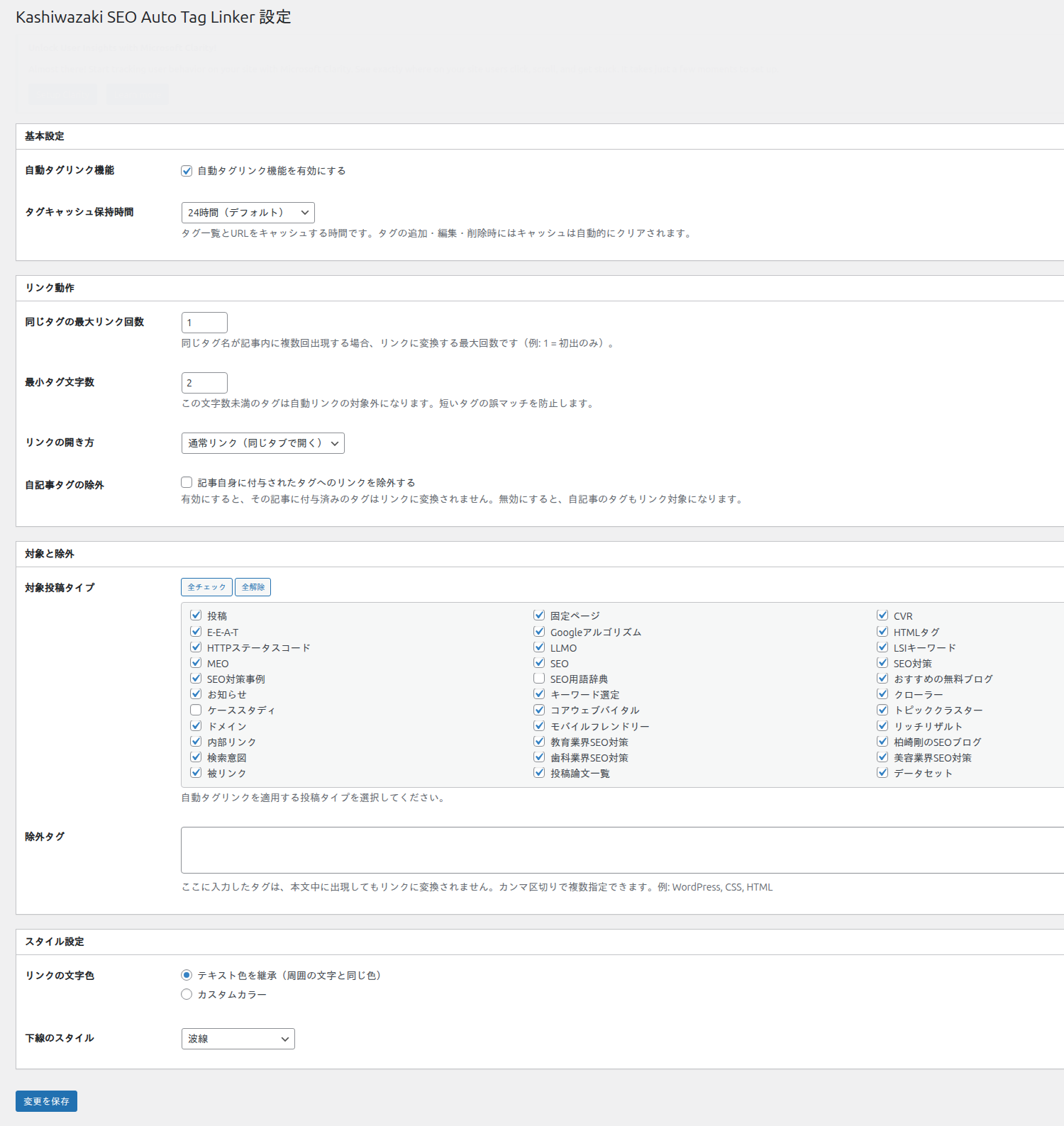Click the max link count input field

pos(204,323)
